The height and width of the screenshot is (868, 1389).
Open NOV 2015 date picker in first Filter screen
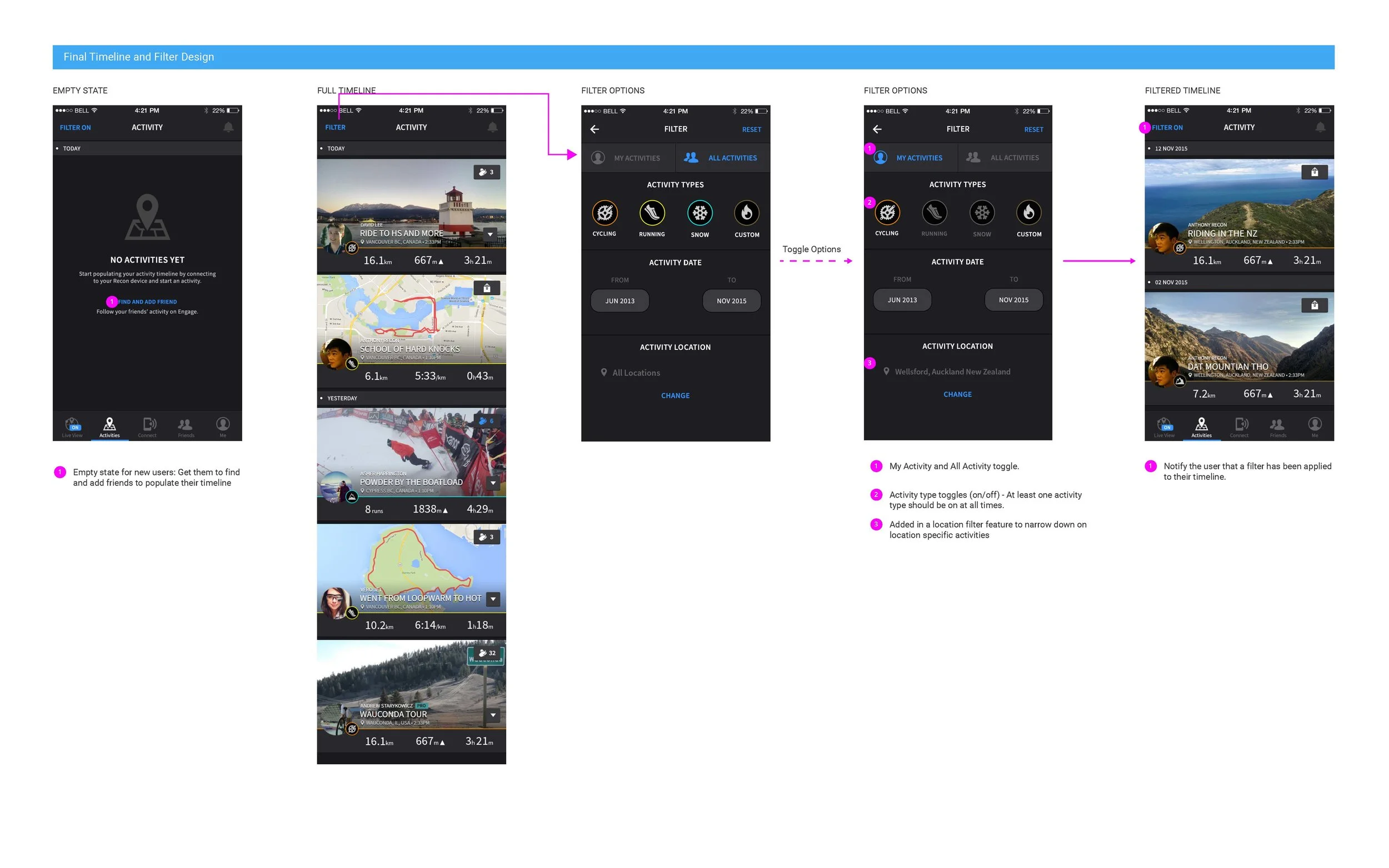pyautogui.click(x=731, y=301)
